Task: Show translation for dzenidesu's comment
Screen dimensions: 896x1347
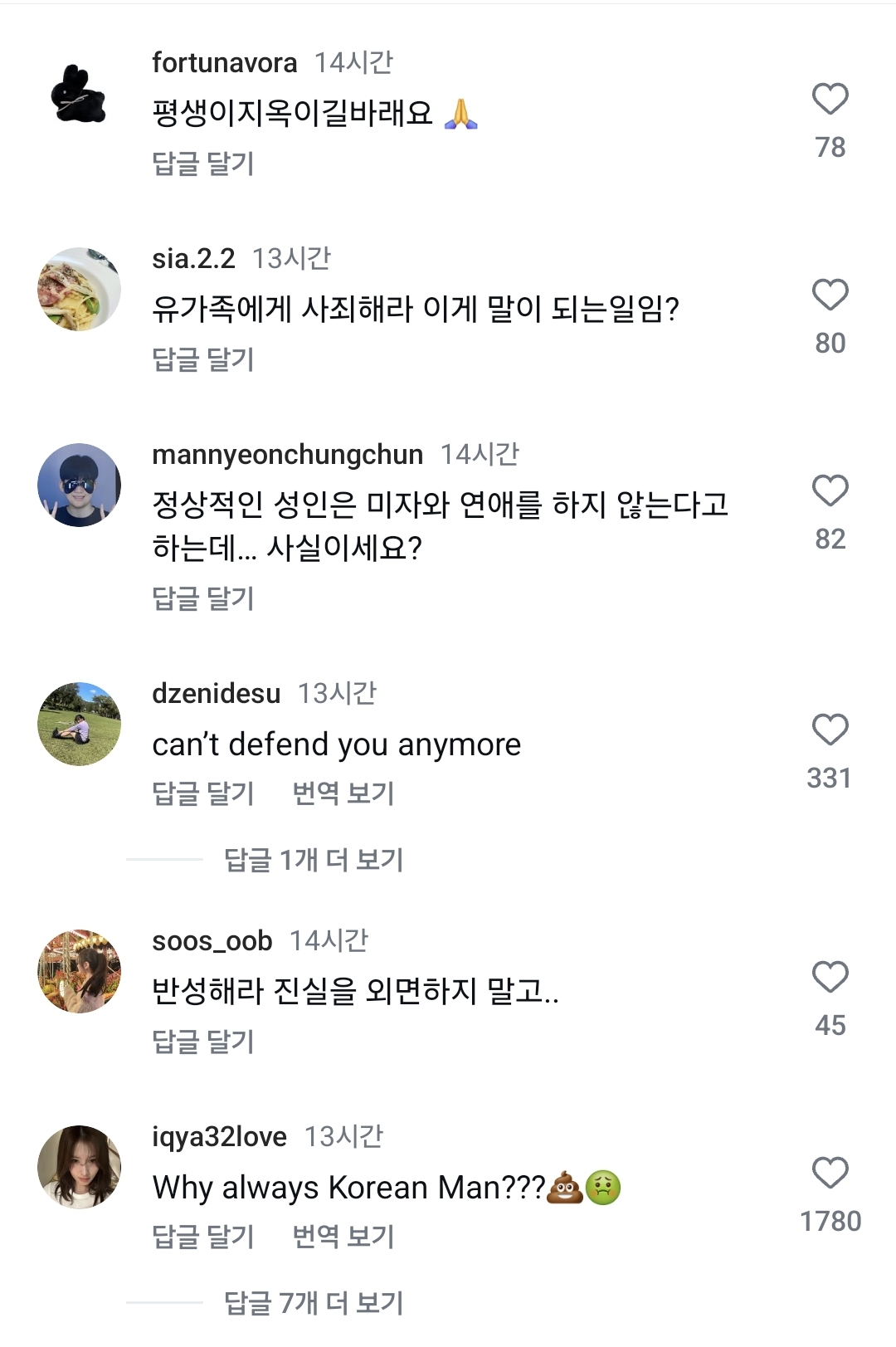Action: click(x=343, y=793)
